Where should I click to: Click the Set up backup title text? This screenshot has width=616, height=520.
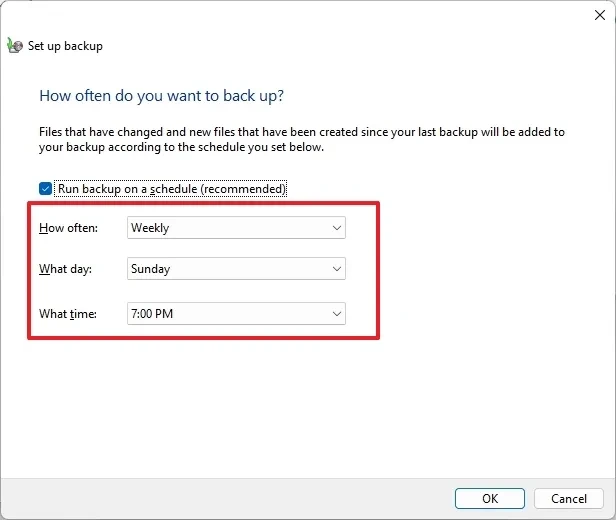(65, 46)
